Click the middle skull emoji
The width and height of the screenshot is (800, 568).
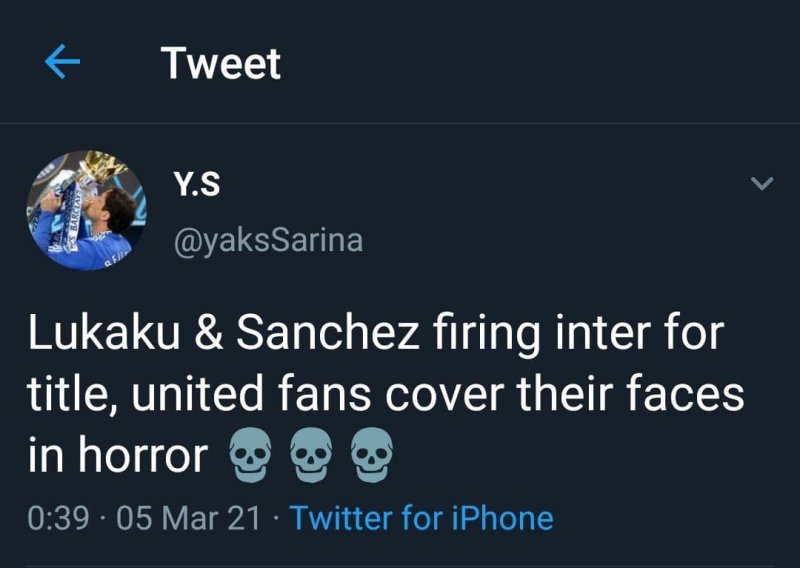[x=310, y=456]
